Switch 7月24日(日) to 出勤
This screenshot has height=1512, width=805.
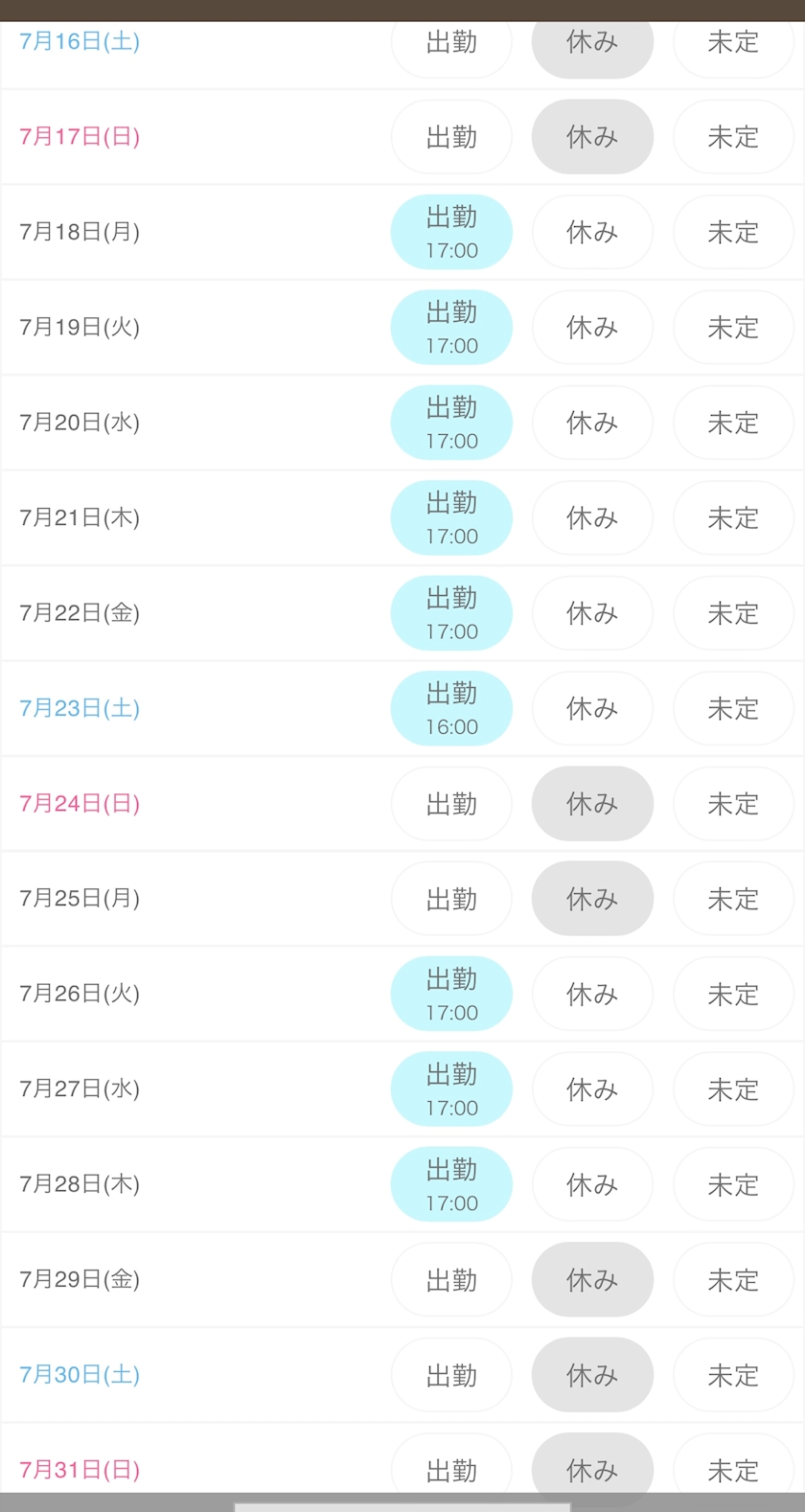tap(451, 804)
